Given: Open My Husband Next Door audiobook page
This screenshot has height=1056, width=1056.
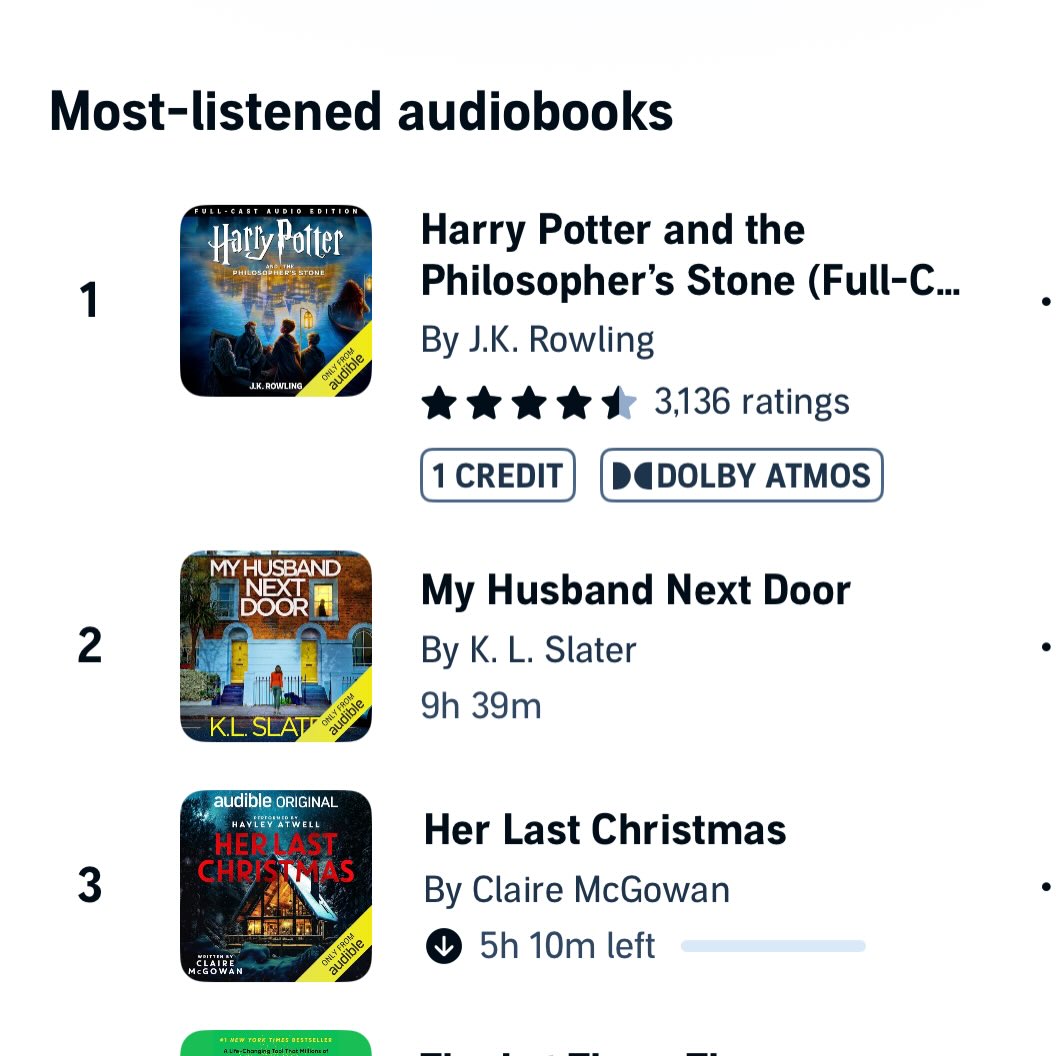Looking at the screenshot, I should click(636, 589).
